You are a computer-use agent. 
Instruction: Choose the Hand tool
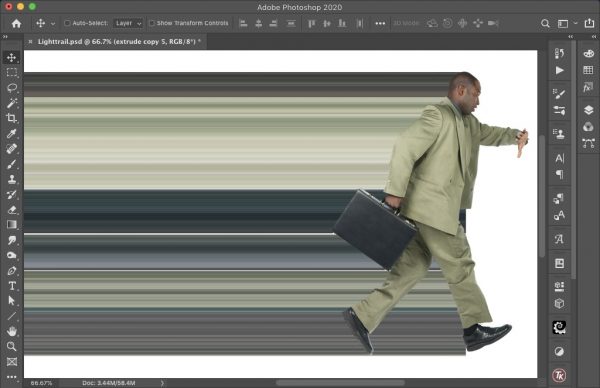[x=11, y=331]
